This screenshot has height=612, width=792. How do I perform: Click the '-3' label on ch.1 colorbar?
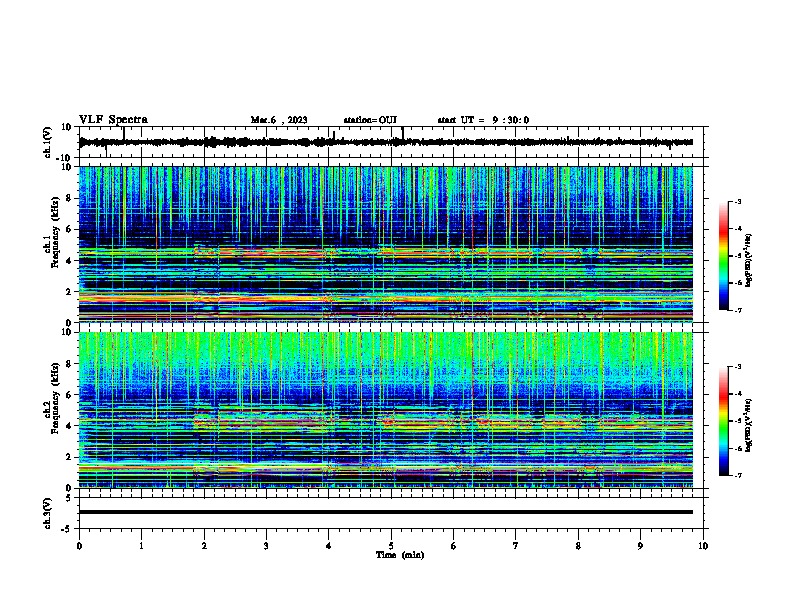coord(737,201)
